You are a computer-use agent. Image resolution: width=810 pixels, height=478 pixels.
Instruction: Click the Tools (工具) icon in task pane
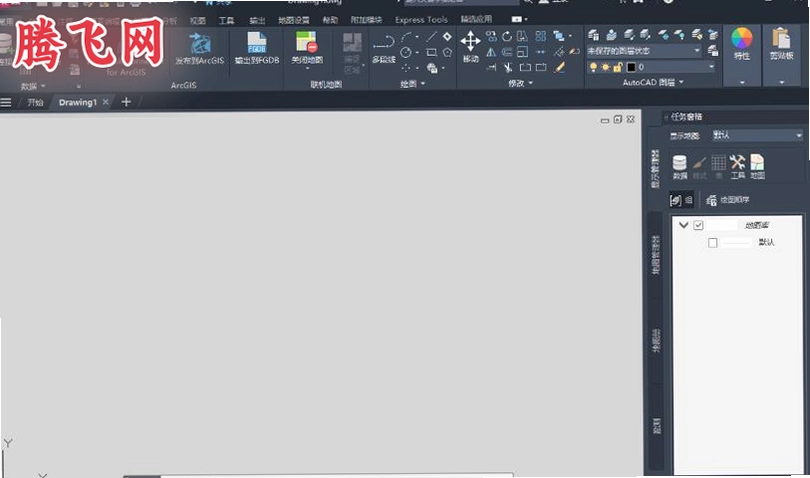(x=737, y=167)
